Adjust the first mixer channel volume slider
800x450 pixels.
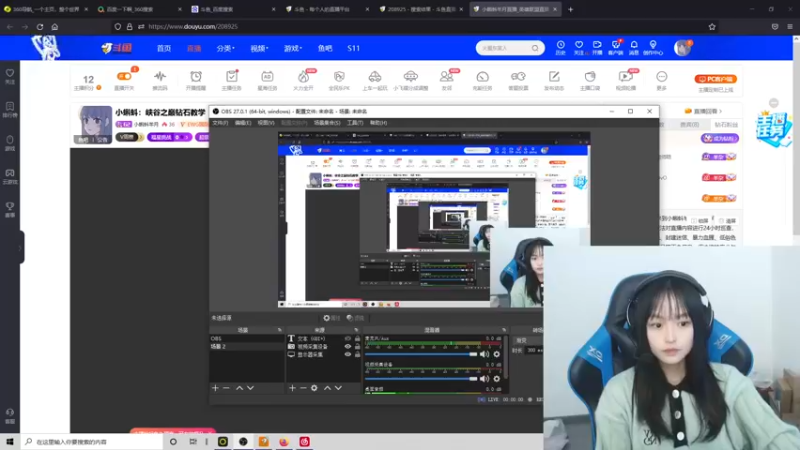pos(421,354)
